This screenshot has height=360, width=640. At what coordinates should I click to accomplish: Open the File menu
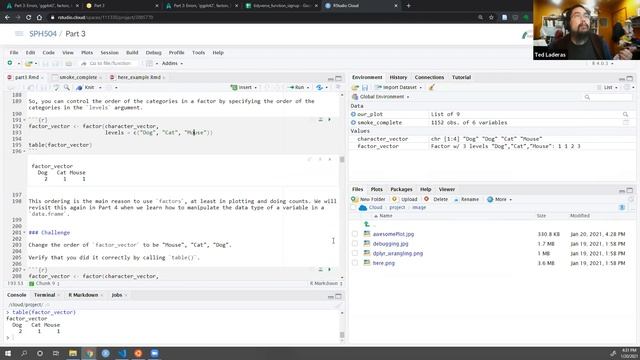(14, 53)
